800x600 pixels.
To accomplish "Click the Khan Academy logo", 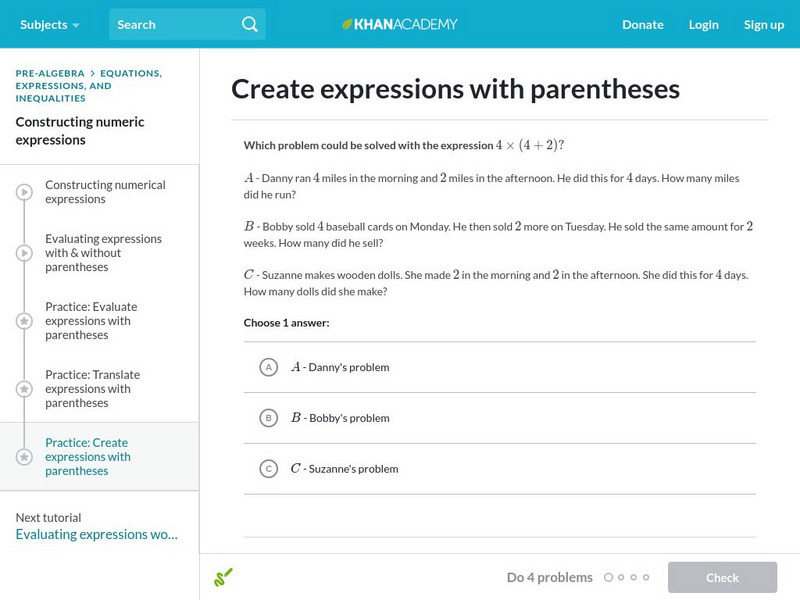I will pyautogui.click(x=400, y=24).
